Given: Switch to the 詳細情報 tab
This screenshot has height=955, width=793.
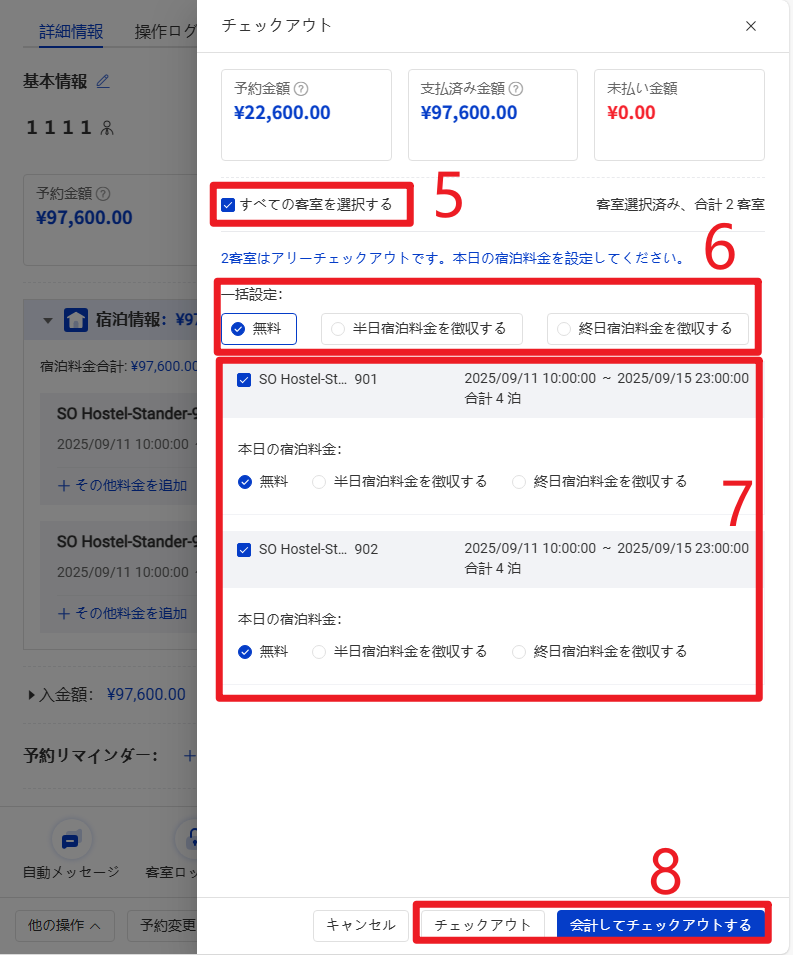Looking at the screenshot, I should (70, 31).
